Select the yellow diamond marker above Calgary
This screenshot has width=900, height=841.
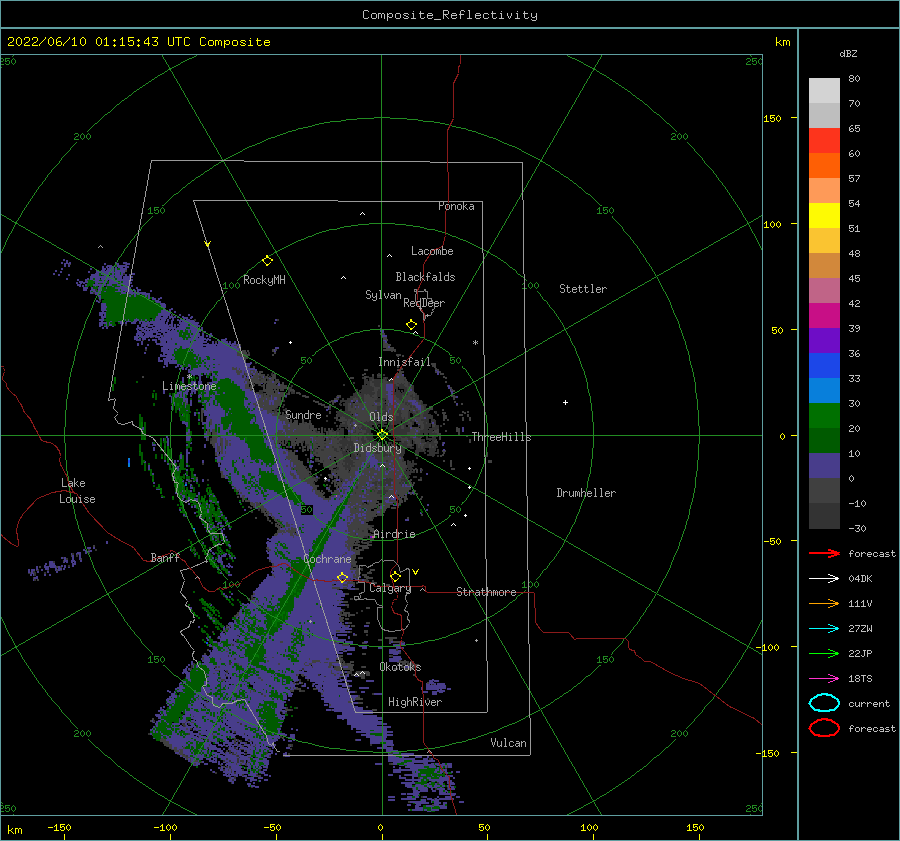click(x=395, y=576)
